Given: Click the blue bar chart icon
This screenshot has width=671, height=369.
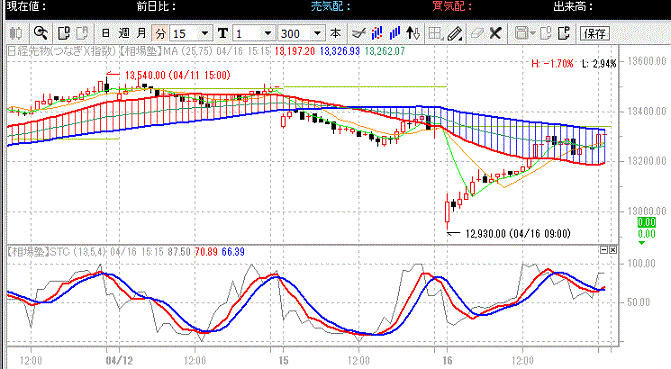Looking at the screenshot, I should click(395, 33).
